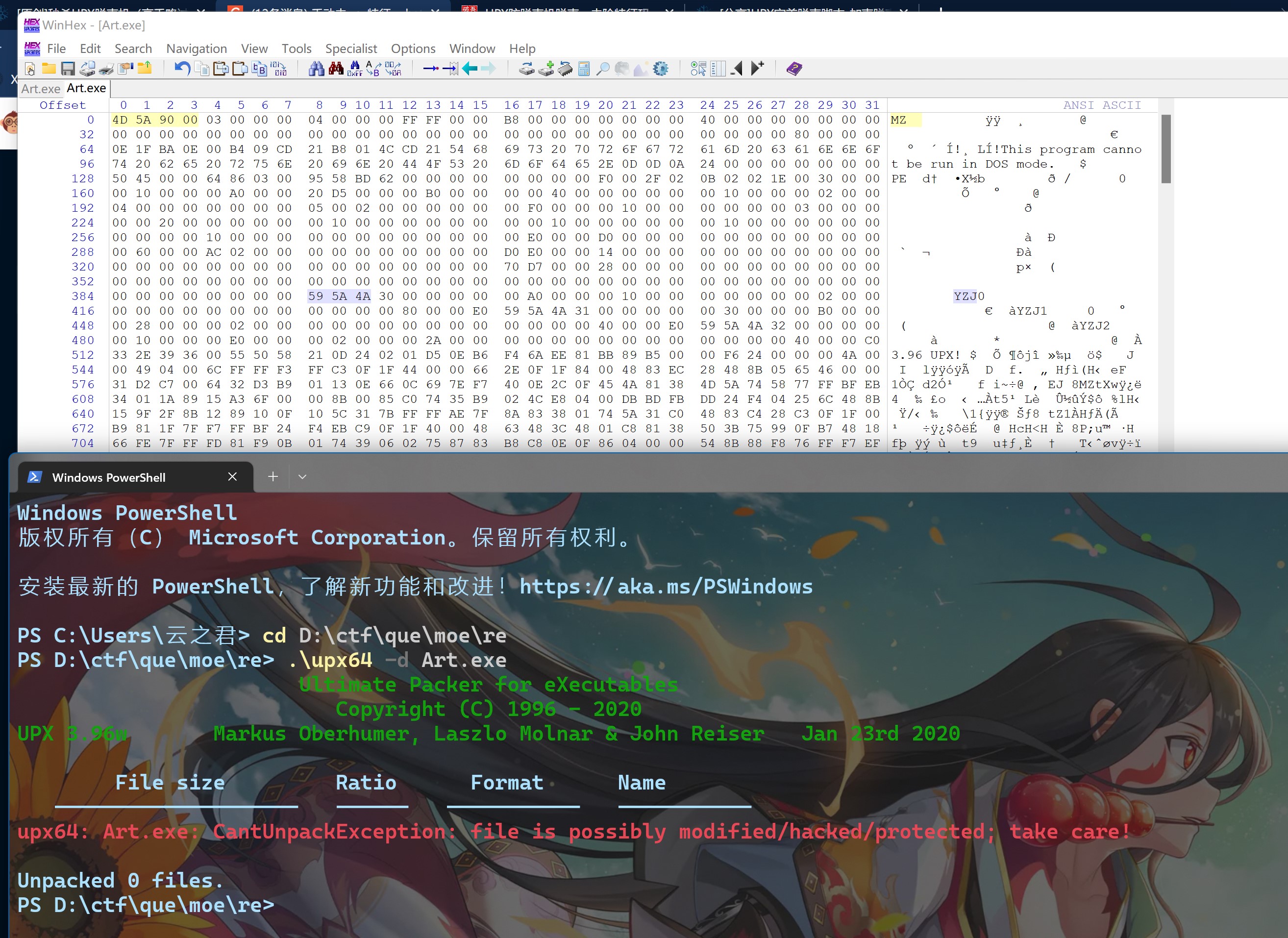Click the row offset label 512
The height and width of the screenshot is (938, 1288).
83,355
